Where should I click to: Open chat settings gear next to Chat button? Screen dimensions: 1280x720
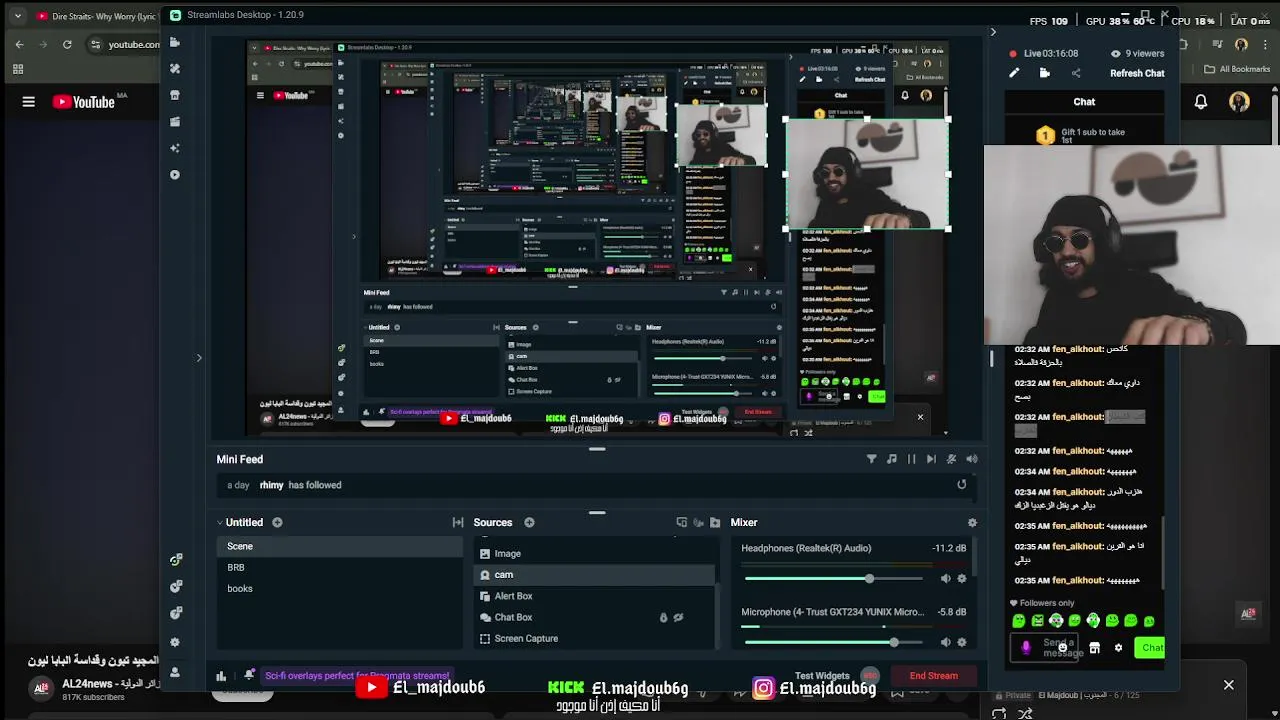(1118, 648)
